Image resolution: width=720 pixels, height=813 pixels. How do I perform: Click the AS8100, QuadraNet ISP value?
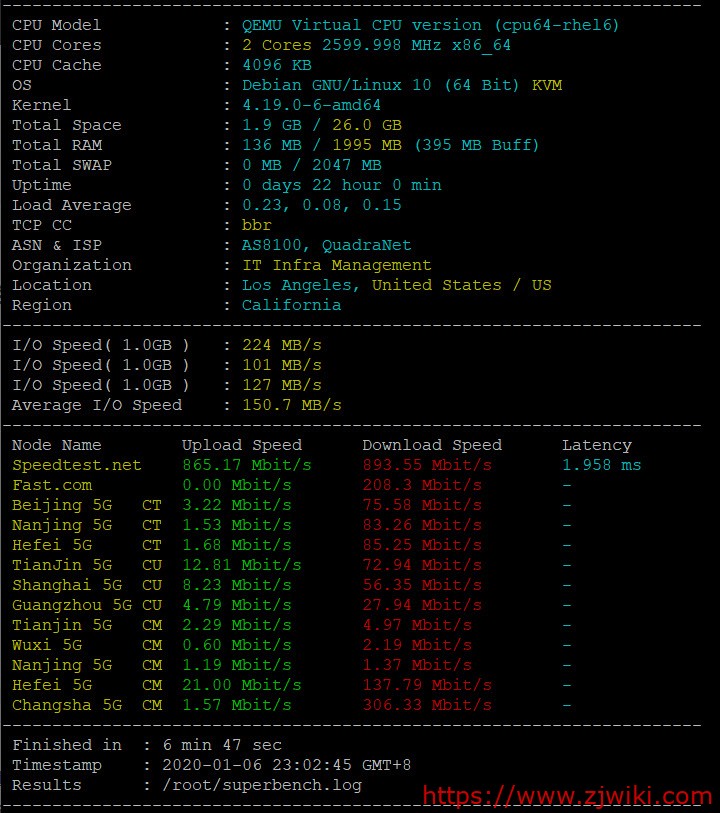[326, 245]
